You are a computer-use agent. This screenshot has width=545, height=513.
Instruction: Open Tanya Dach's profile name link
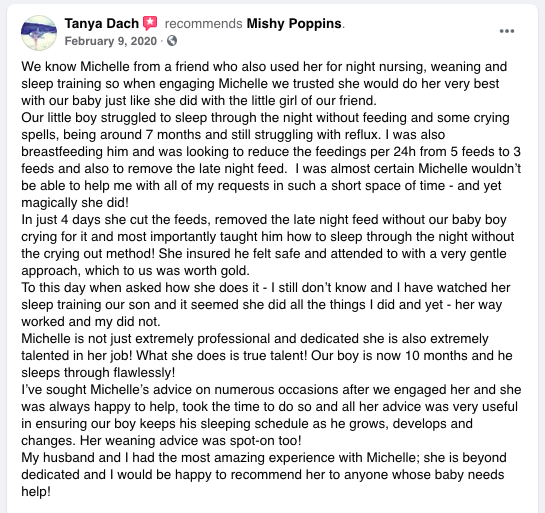[101, 24]
